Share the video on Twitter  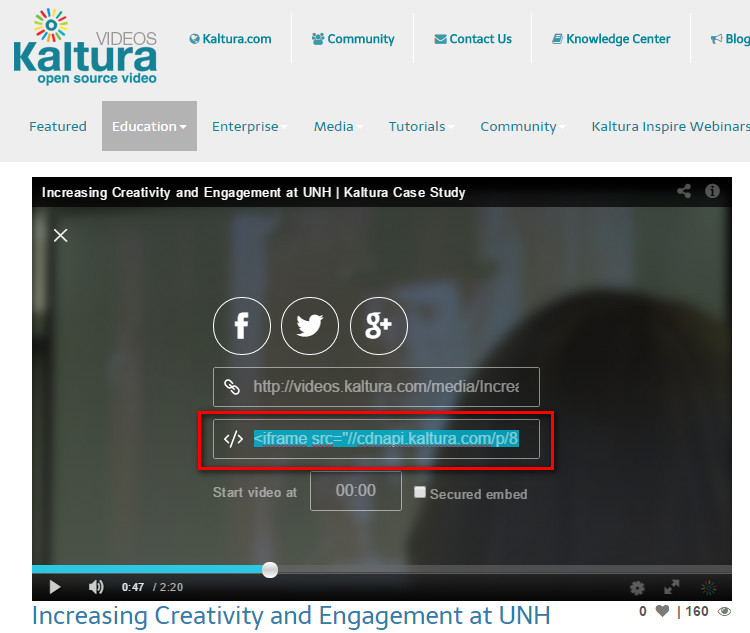click(x=310, y=326)
